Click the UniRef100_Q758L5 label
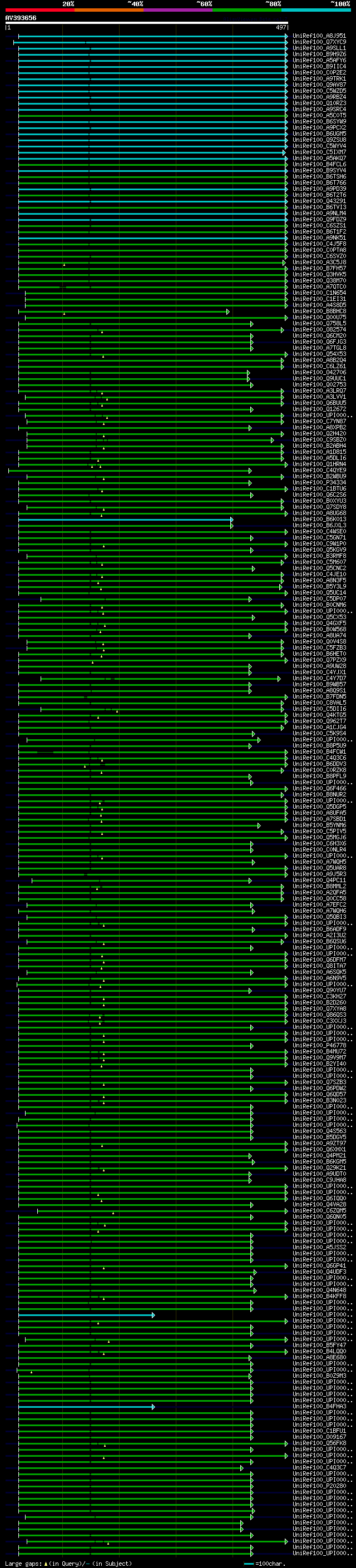This screenshot has height=1568, width=356. 319,323
